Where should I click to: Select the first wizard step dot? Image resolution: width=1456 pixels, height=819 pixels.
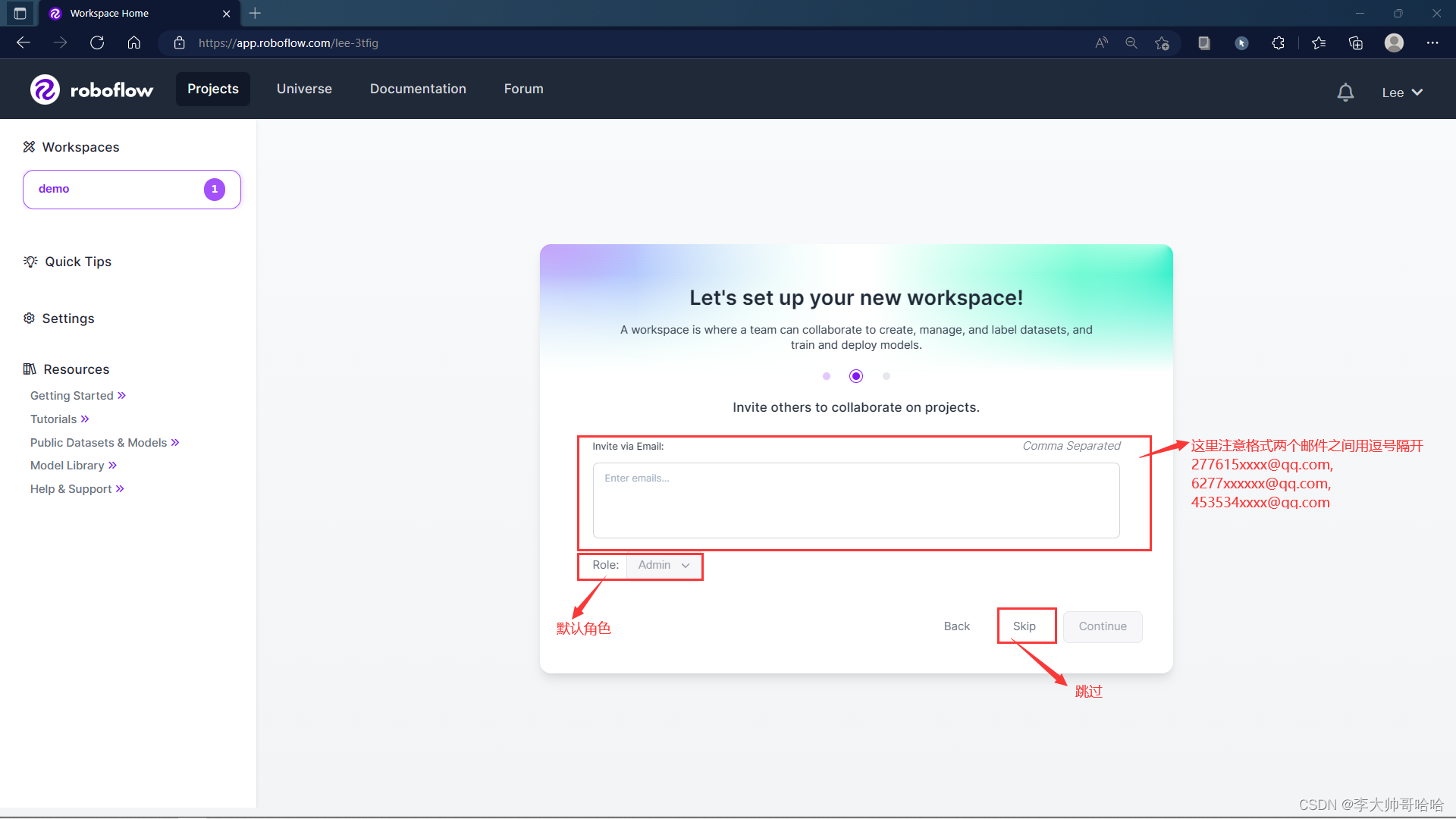point(827,376)
